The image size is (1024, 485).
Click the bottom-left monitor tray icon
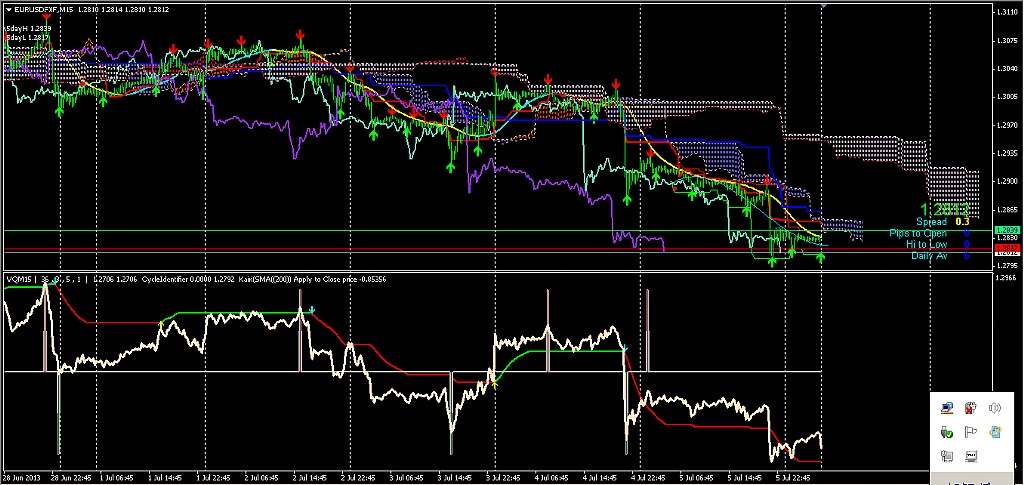[x=947, y=455]
